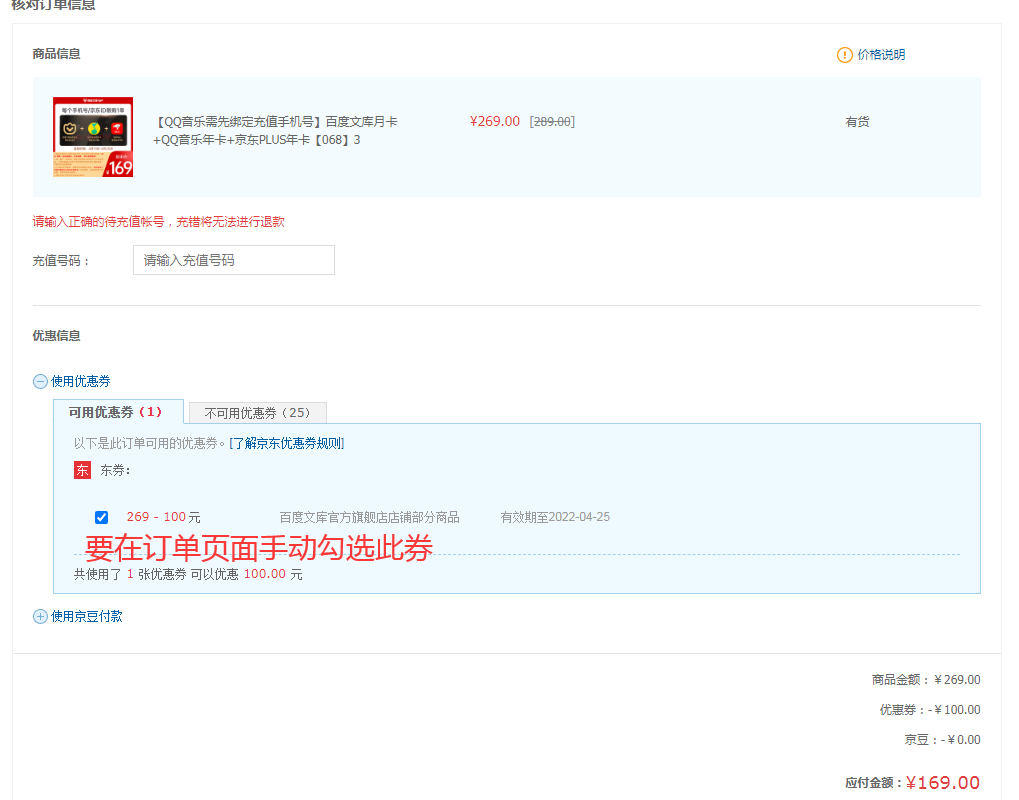Open the product thumbnail image
The width and height of the screenshot is (1019, 800).
[x=93, y=137]
